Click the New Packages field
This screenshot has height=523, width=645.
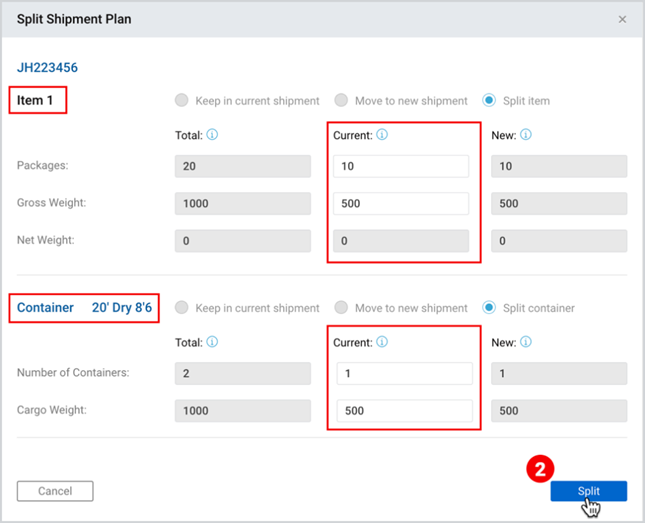coord(559,166)
